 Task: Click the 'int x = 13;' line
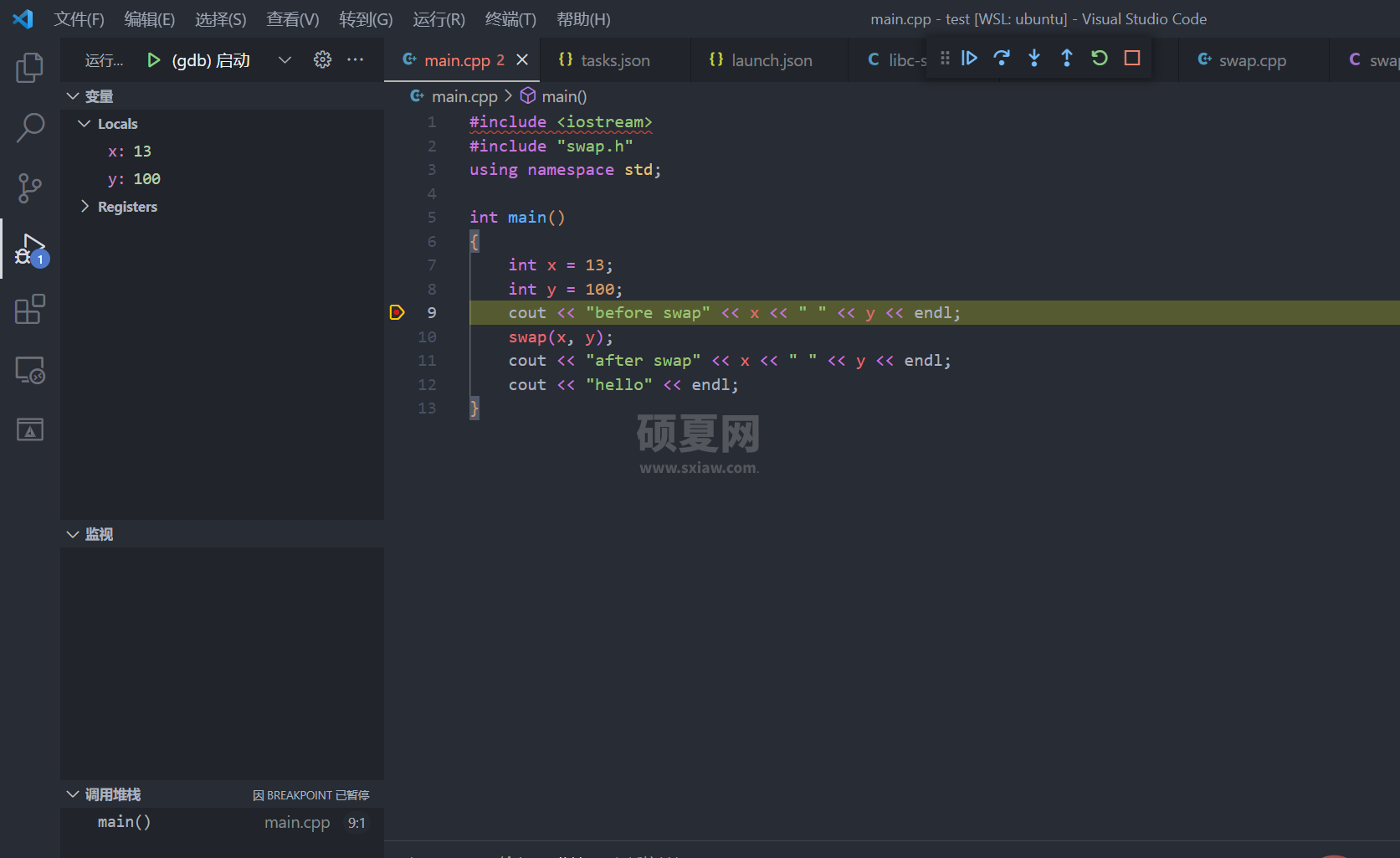click(561, 265)
